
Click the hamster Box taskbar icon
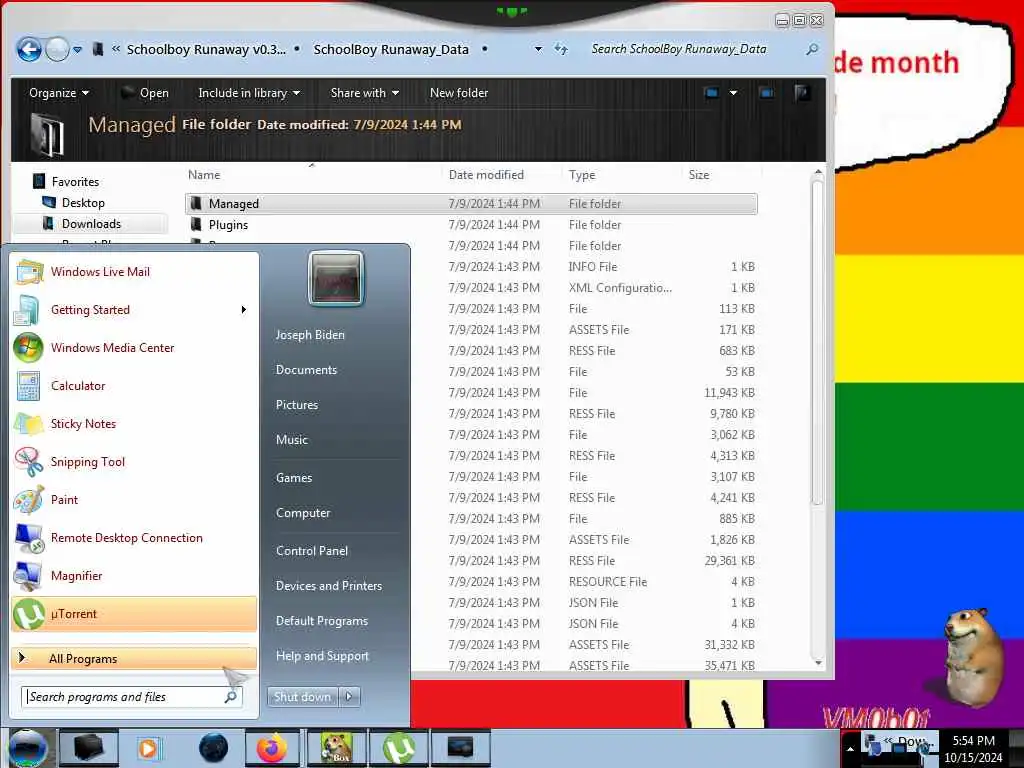[x=337, y=748]
